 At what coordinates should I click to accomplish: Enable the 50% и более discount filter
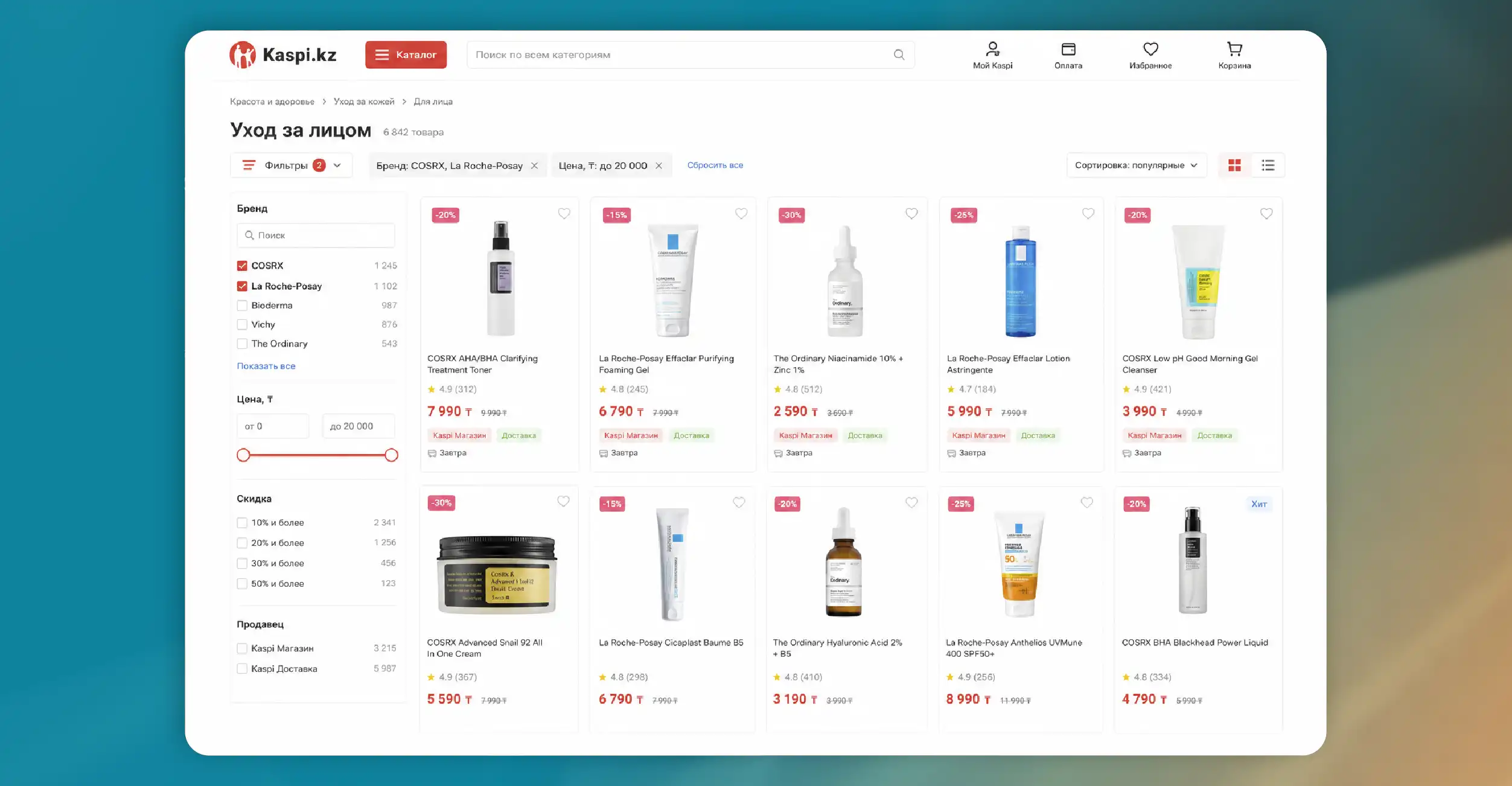[x=242, y=584]
